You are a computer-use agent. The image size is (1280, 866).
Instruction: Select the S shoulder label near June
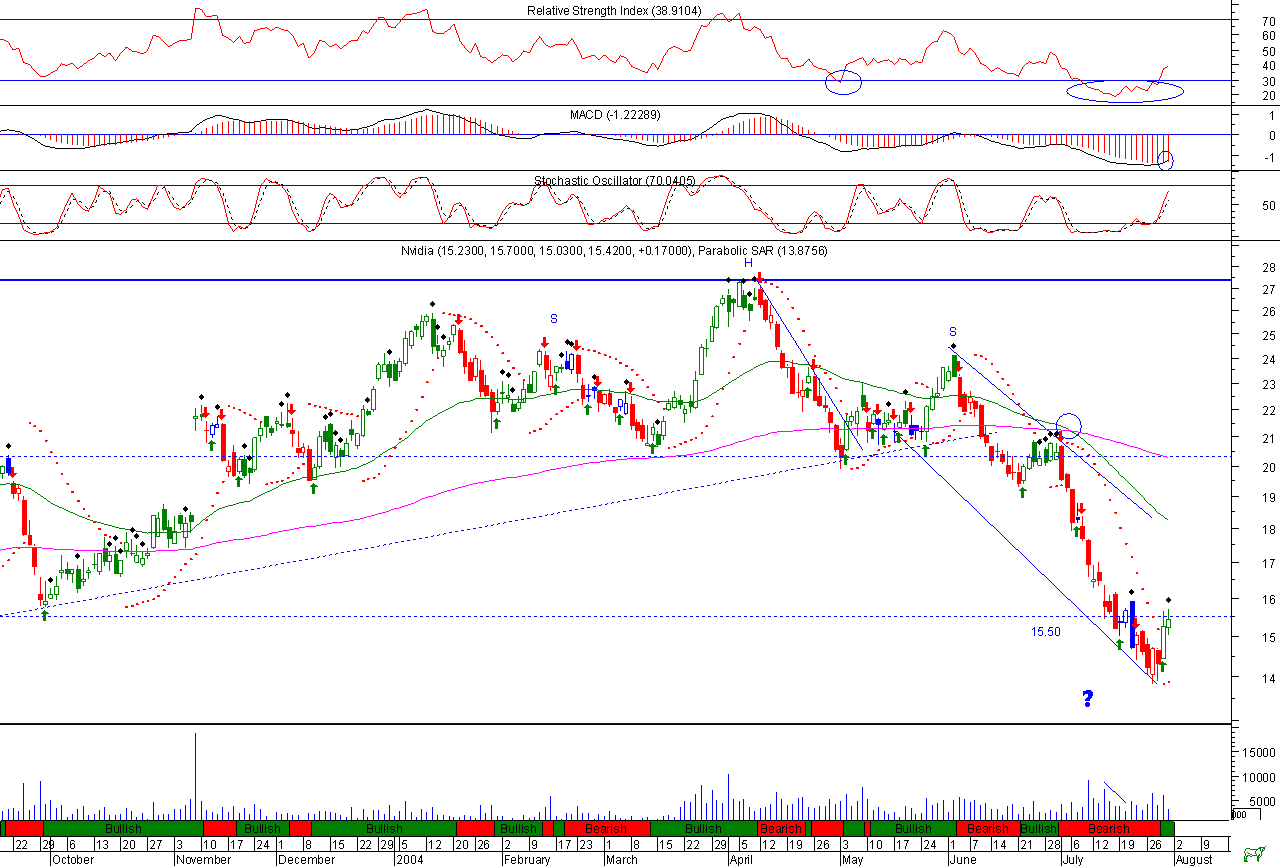tap(953, 331)
